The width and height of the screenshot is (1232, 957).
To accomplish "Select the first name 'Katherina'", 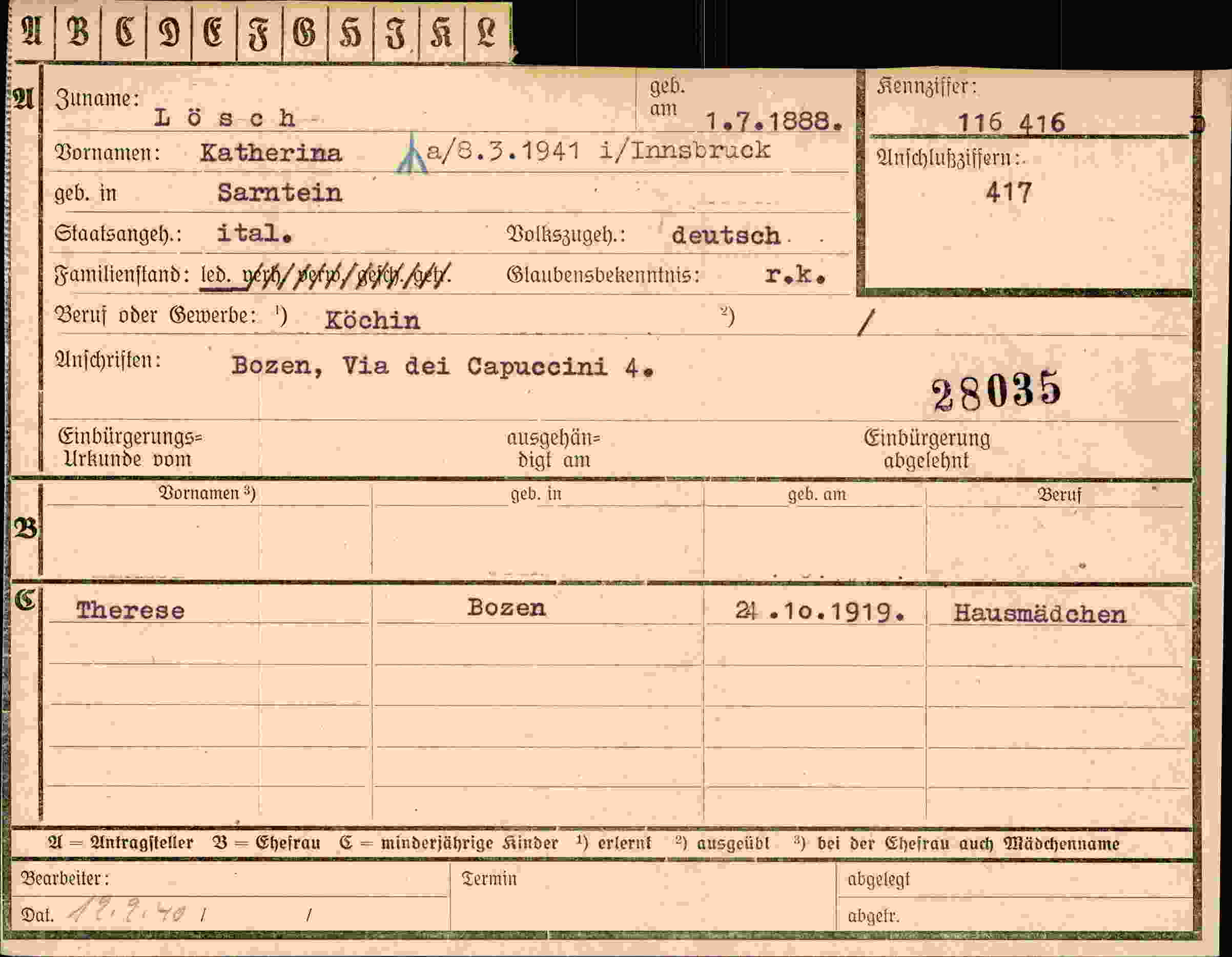I will [271, 153].
